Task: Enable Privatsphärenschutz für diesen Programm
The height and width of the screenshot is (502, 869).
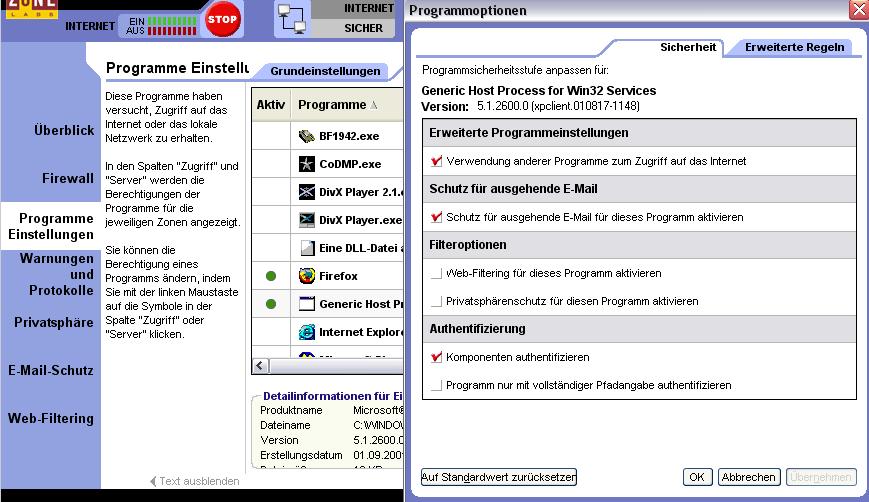Action: 437,301
